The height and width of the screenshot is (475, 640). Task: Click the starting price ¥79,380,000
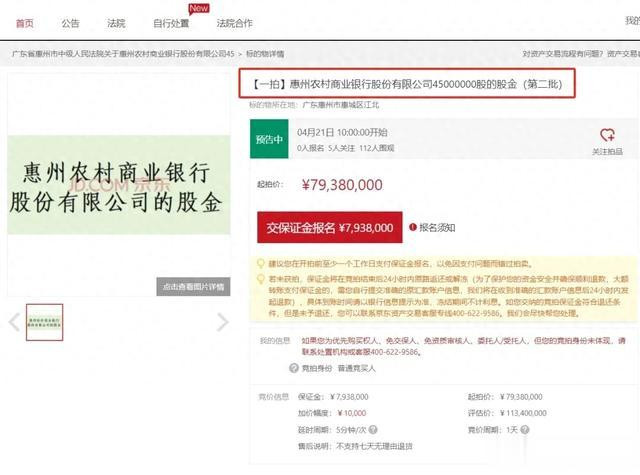[342, 185]
